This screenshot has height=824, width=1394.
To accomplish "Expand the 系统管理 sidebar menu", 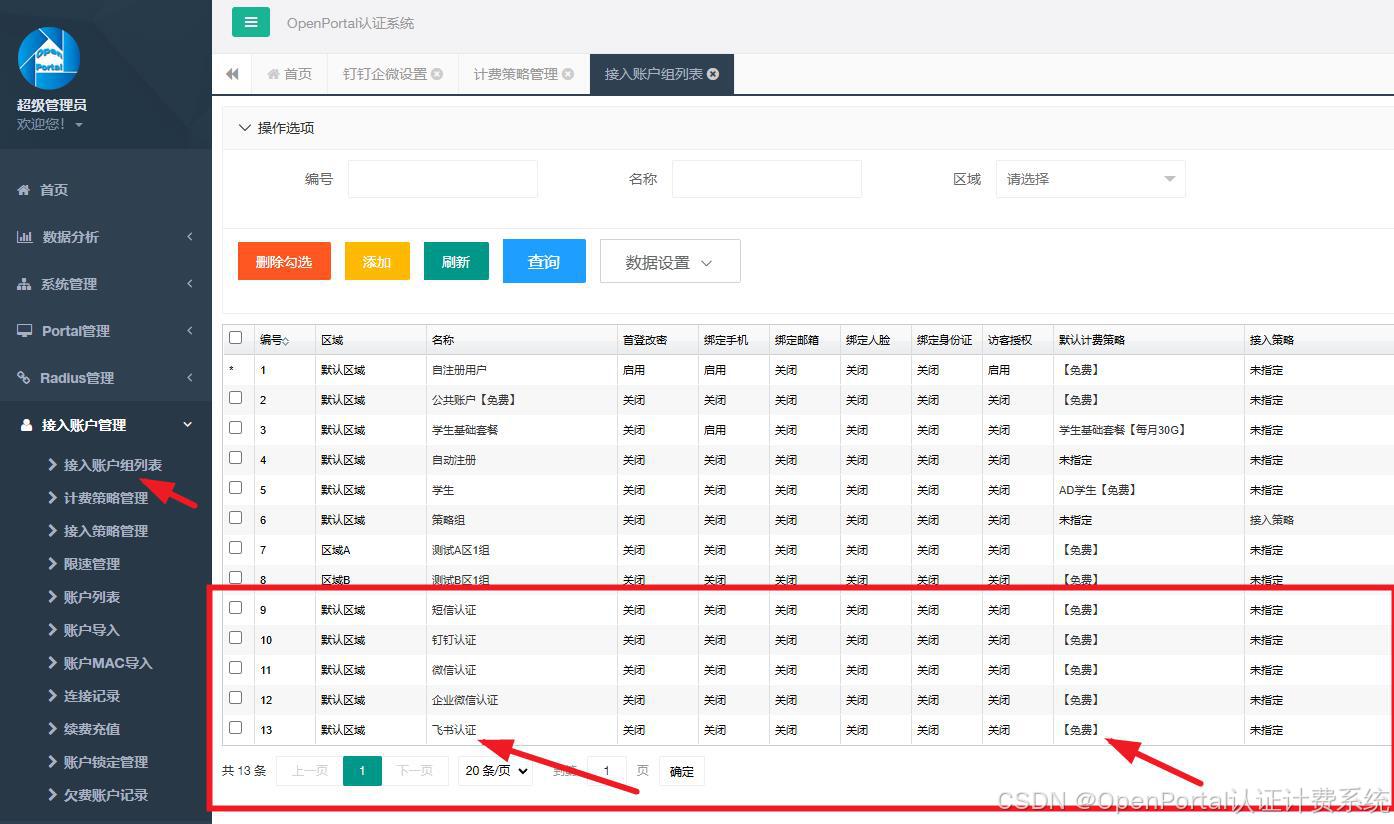I will point(106,284).
